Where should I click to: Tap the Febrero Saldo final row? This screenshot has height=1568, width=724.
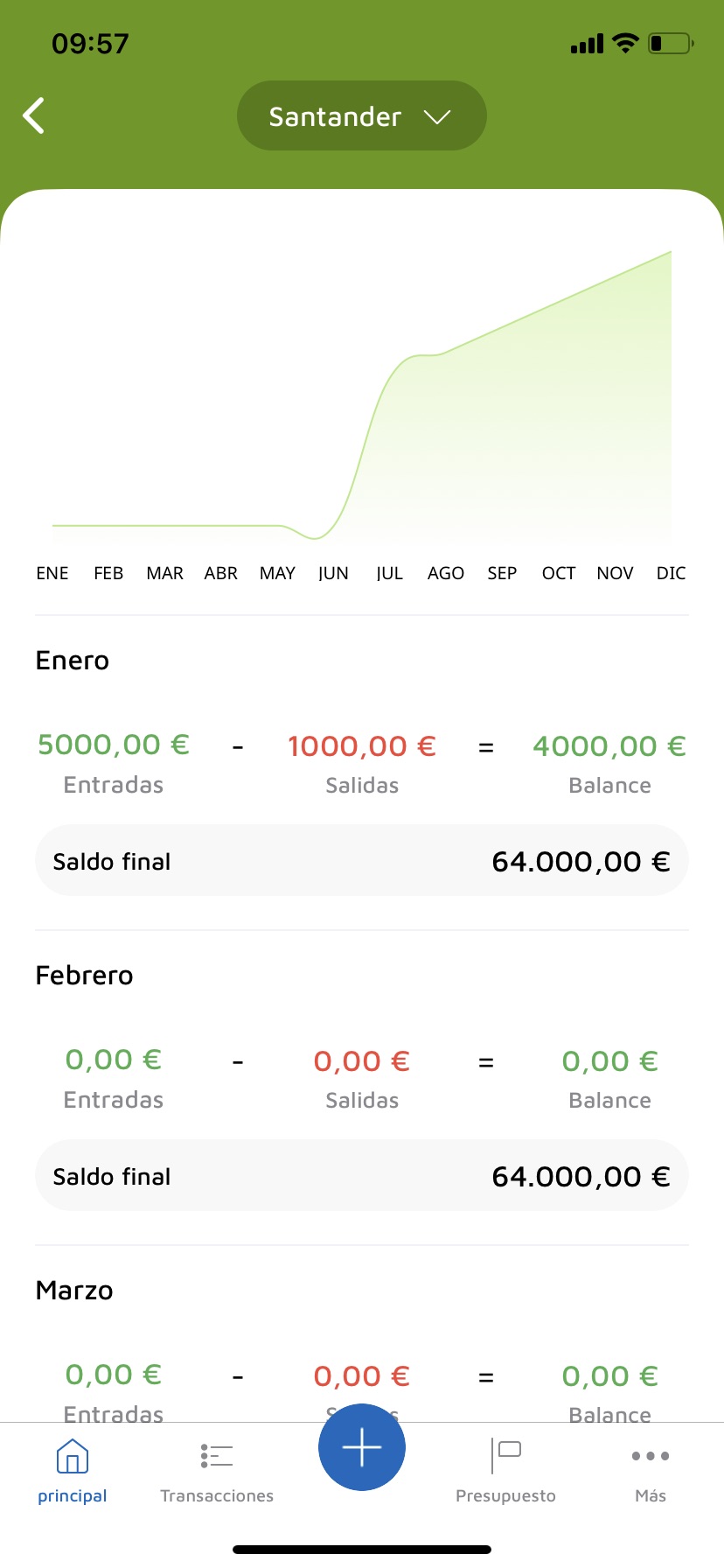pos(362,1176)
